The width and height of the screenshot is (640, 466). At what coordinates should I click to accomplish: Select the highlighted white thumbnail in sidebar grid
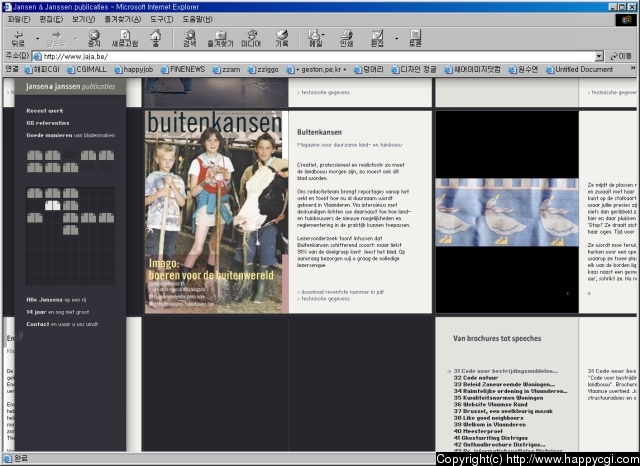coord(53,205)
